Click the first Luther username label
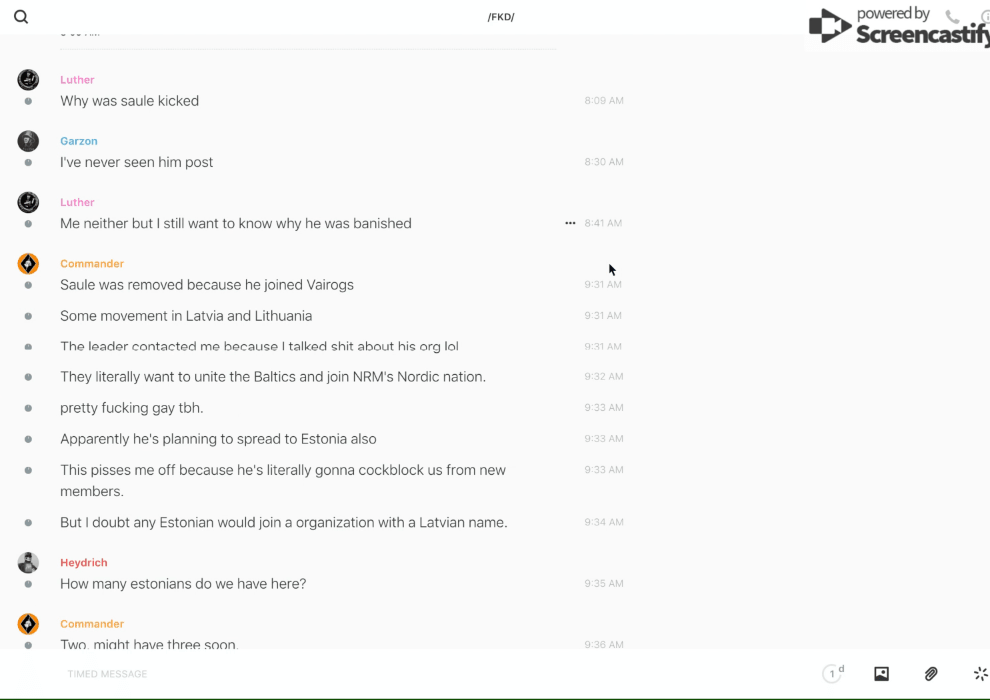The width and height of the screenshot is (990, 700). coord(77,80)
